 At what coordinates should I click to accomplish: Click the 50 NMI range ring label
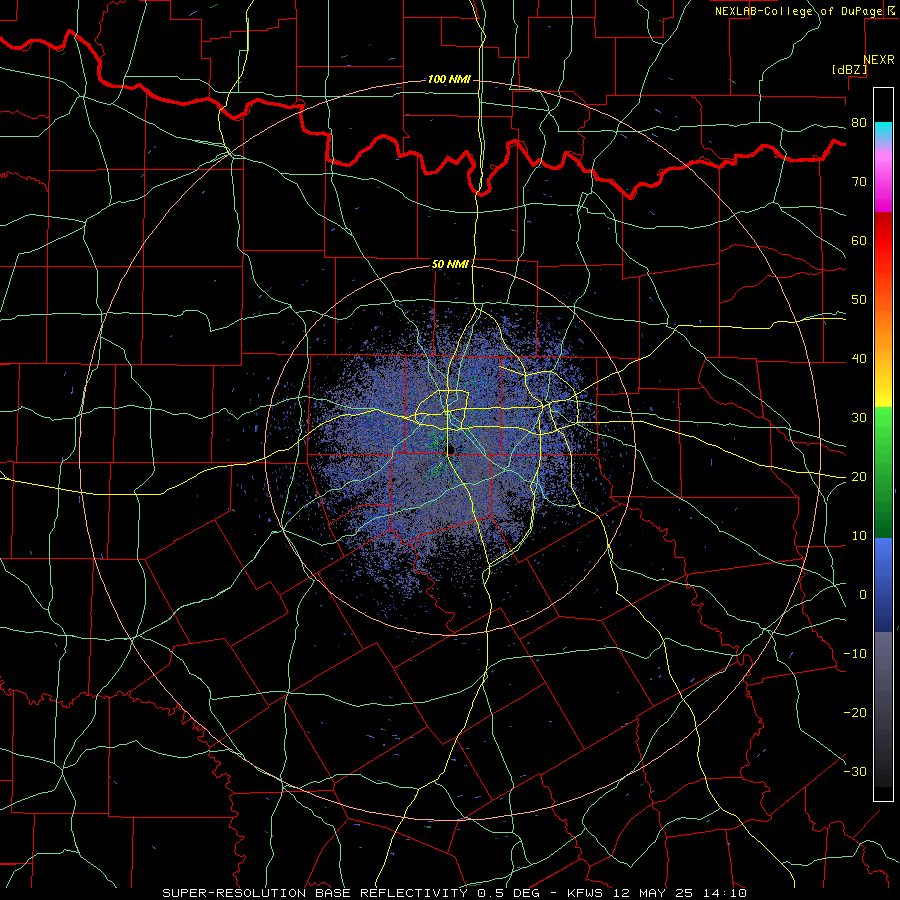coord(451,264)
